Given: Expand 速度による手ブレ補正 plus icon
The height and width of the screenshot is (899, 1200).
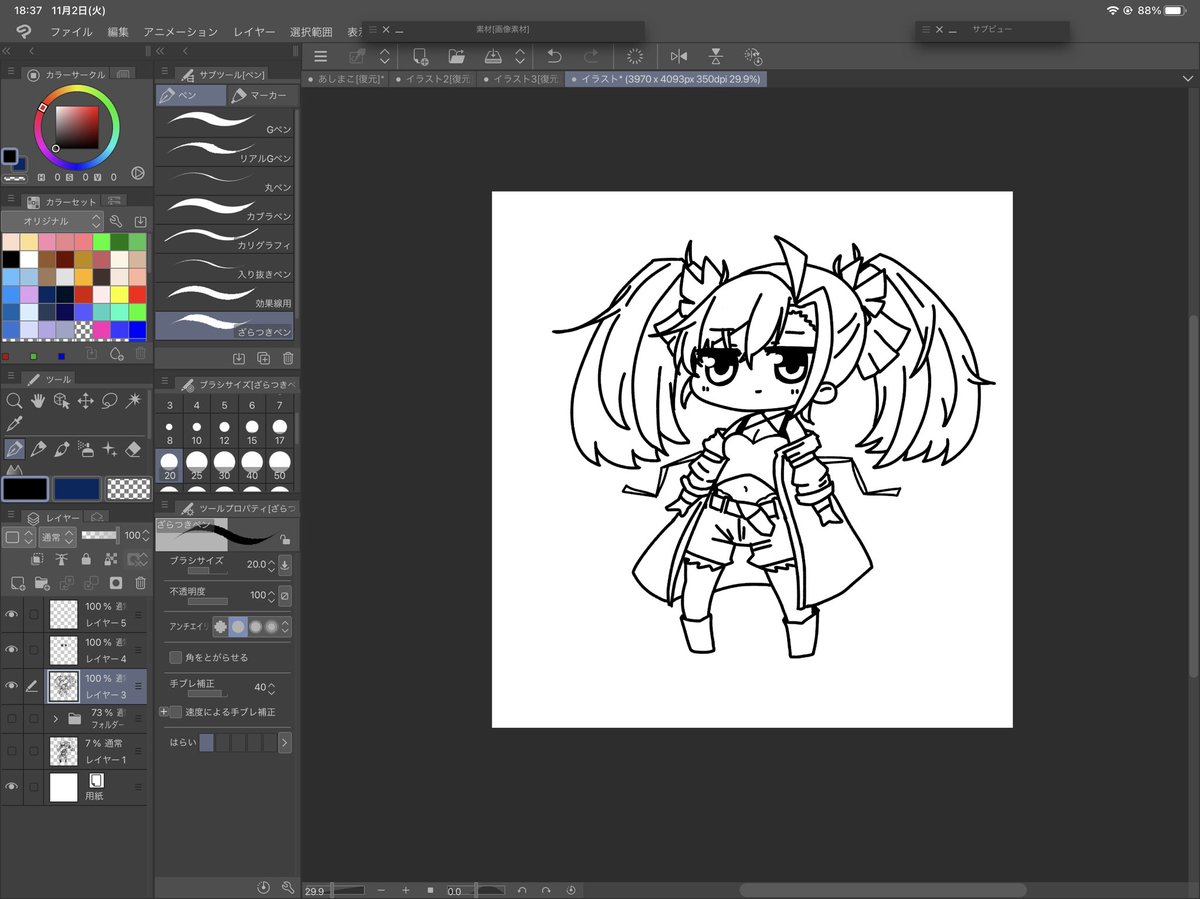Looking at the screenshot, I should 164,712.
